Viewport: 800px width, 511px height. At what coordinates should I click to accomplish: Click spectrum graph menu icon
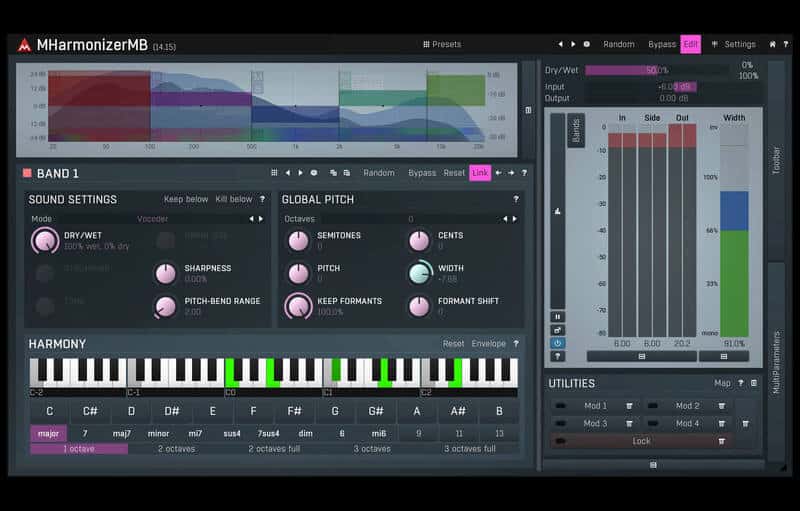528,110
